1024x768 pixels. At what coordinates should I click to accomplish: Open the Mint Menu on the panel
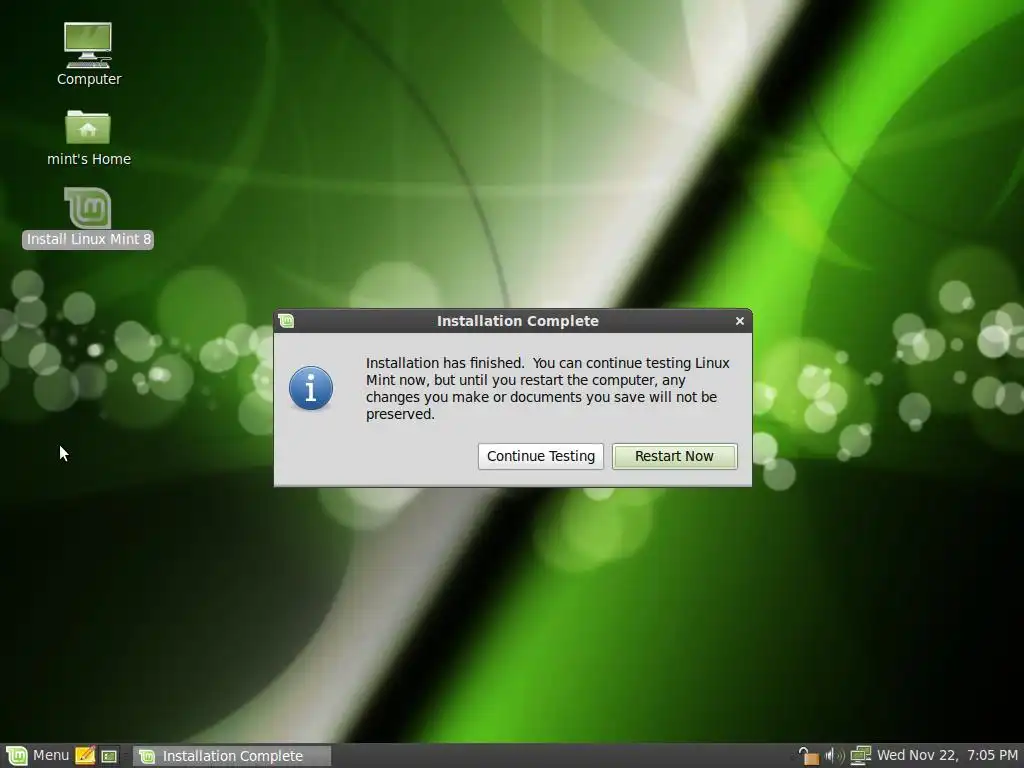click(37, 756)
